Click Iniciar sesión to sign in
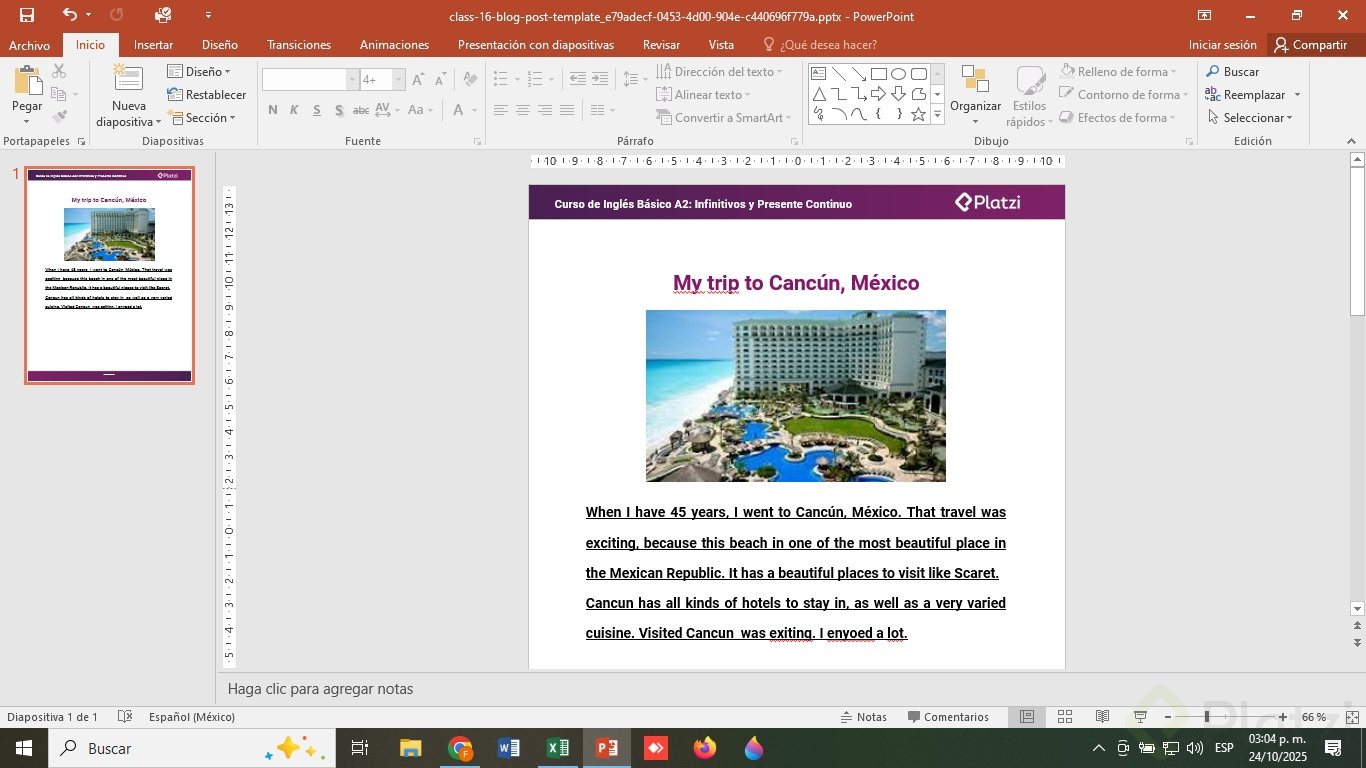Viewport: 1366px width, 768px height. [x=1222, y=45]
